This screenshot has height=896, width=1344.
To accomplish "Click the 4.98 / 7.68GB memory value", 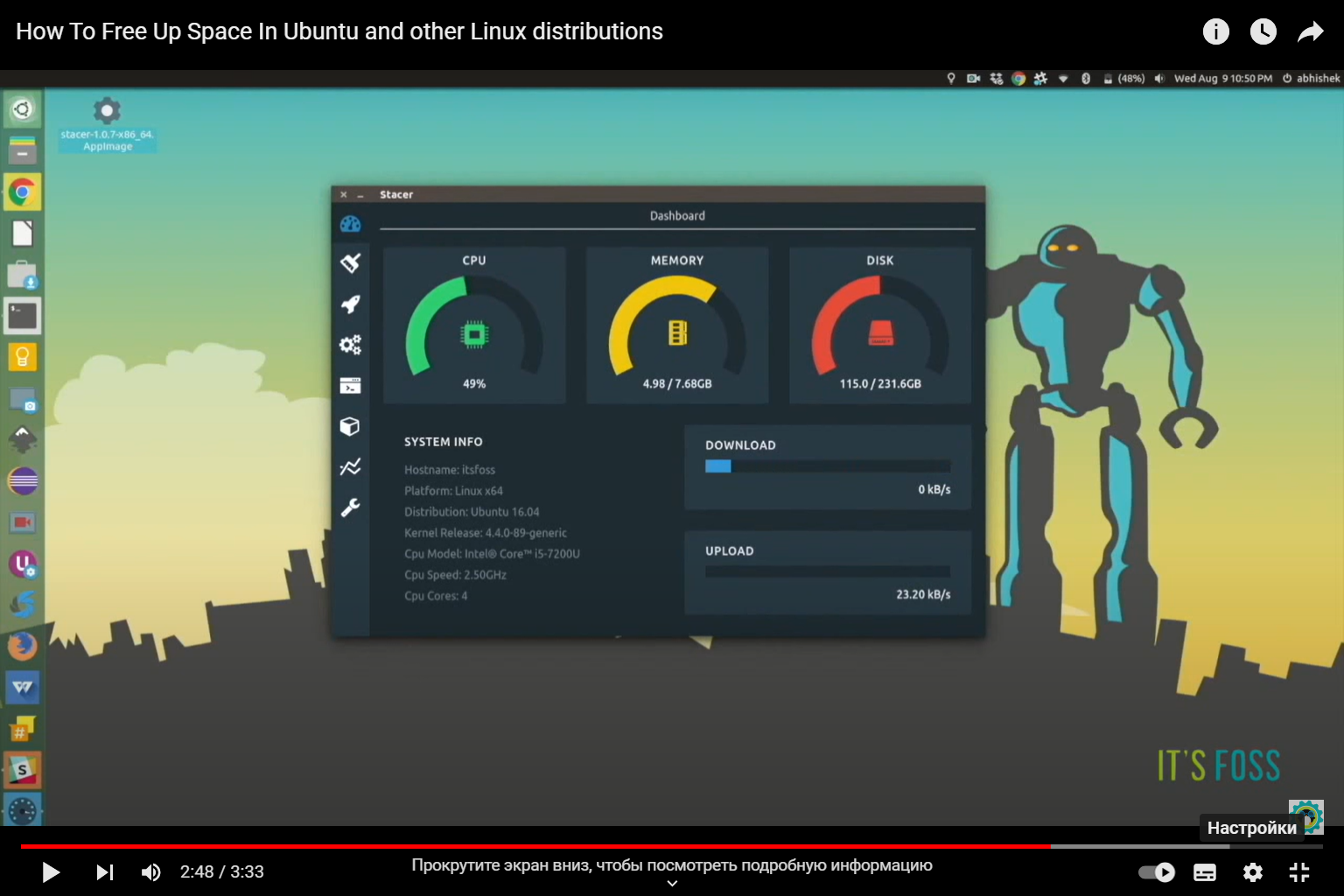I will [x=677, y=384].
